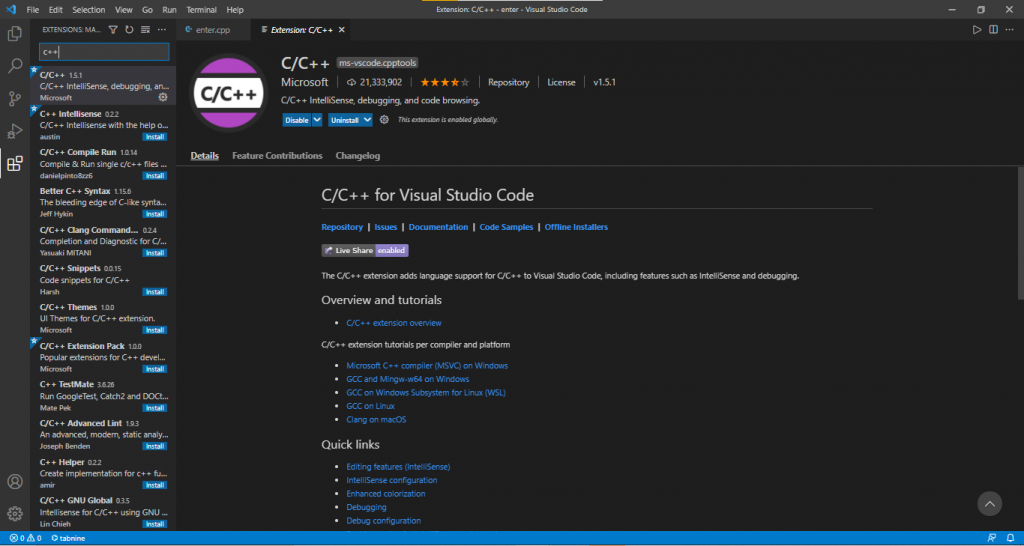Open the Code Samples link
This screenshot has height=546, width=1024.
point(506,227)
